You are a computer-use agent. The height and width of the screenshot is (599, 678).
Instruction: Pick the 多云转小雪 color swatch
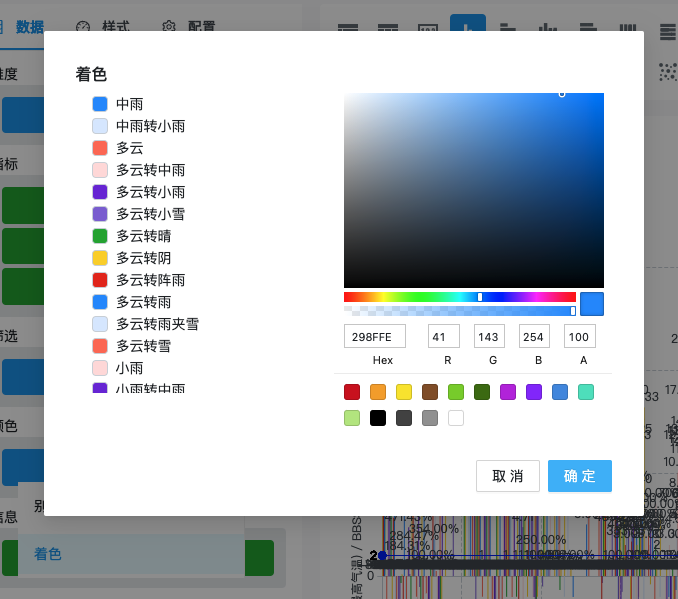click(x=100, y=214)
